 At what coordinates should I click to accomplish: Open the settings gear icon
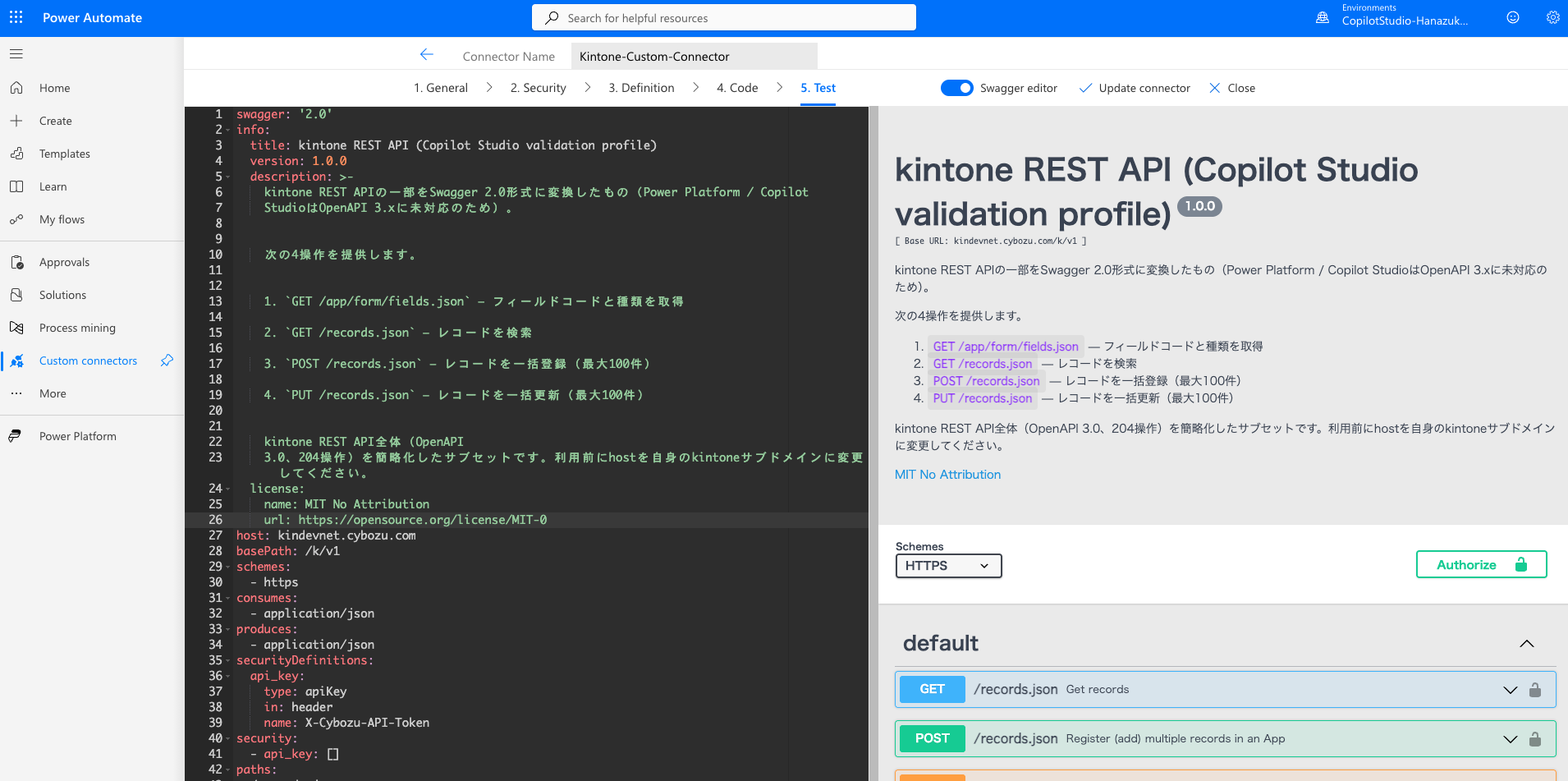point(1552,17)
